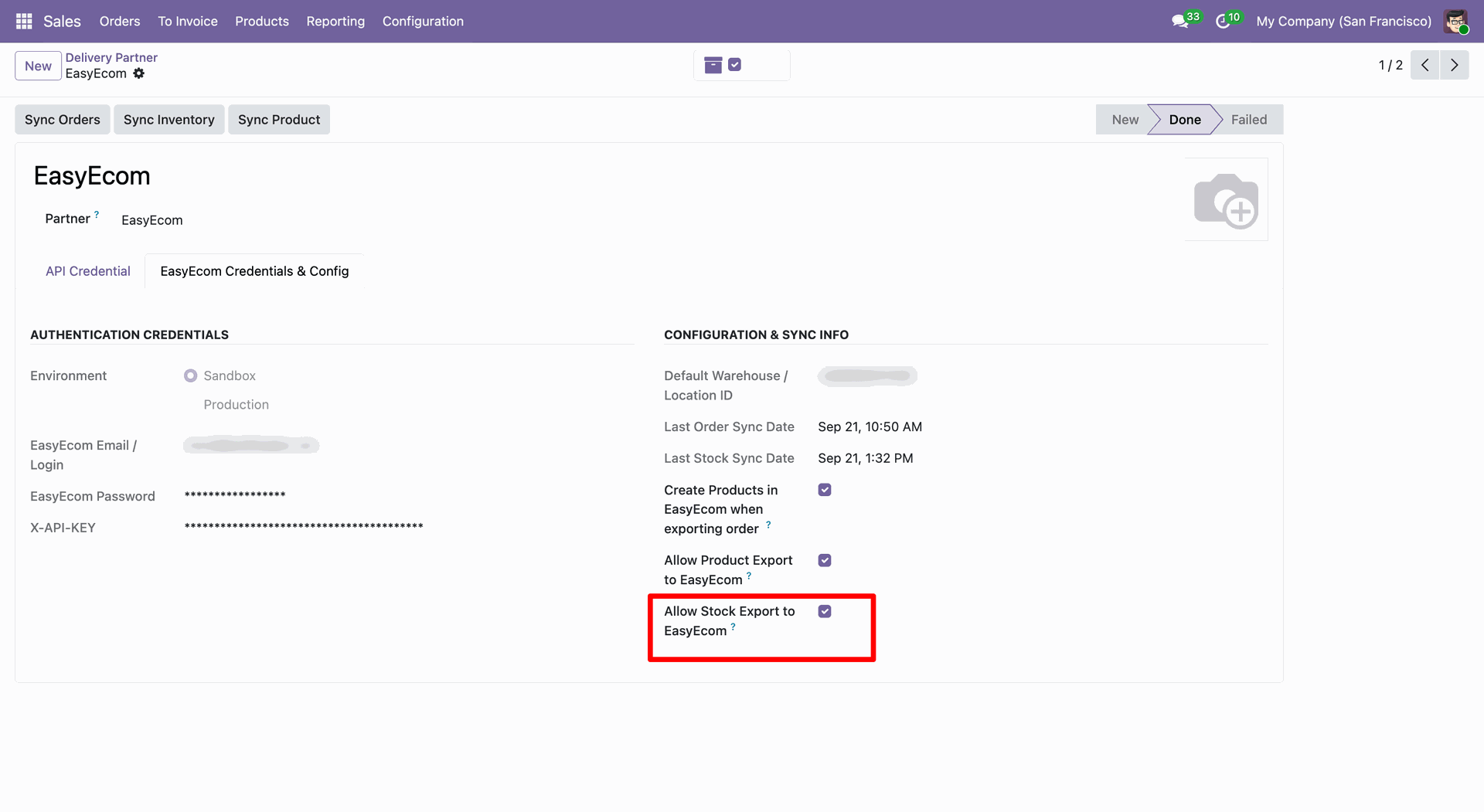Show help for Create Products in EasyEcom
The height and width of the screenshot is (812, 1484).
(768, 525)
